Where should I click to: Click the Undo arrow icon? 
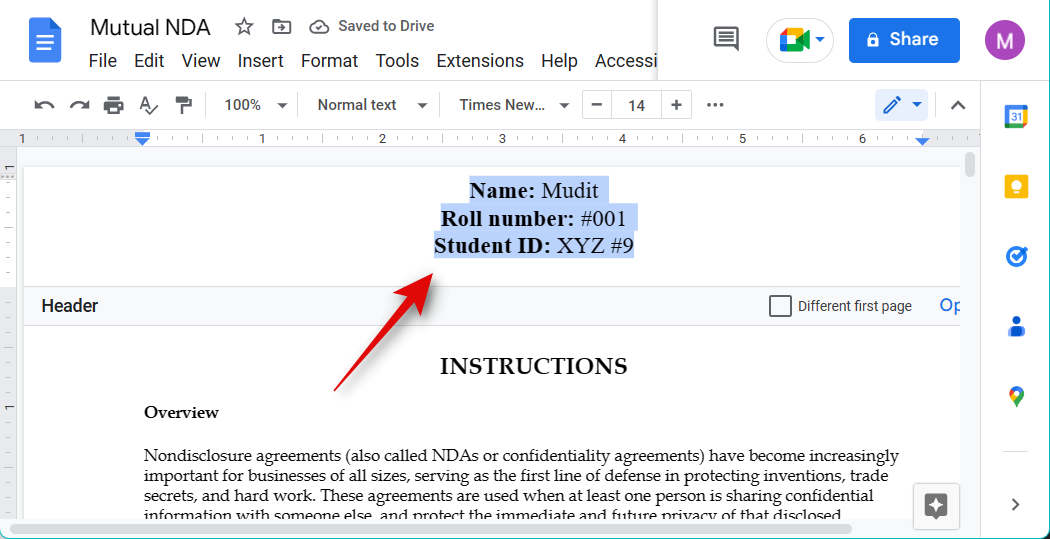click(x=44, y=105)
